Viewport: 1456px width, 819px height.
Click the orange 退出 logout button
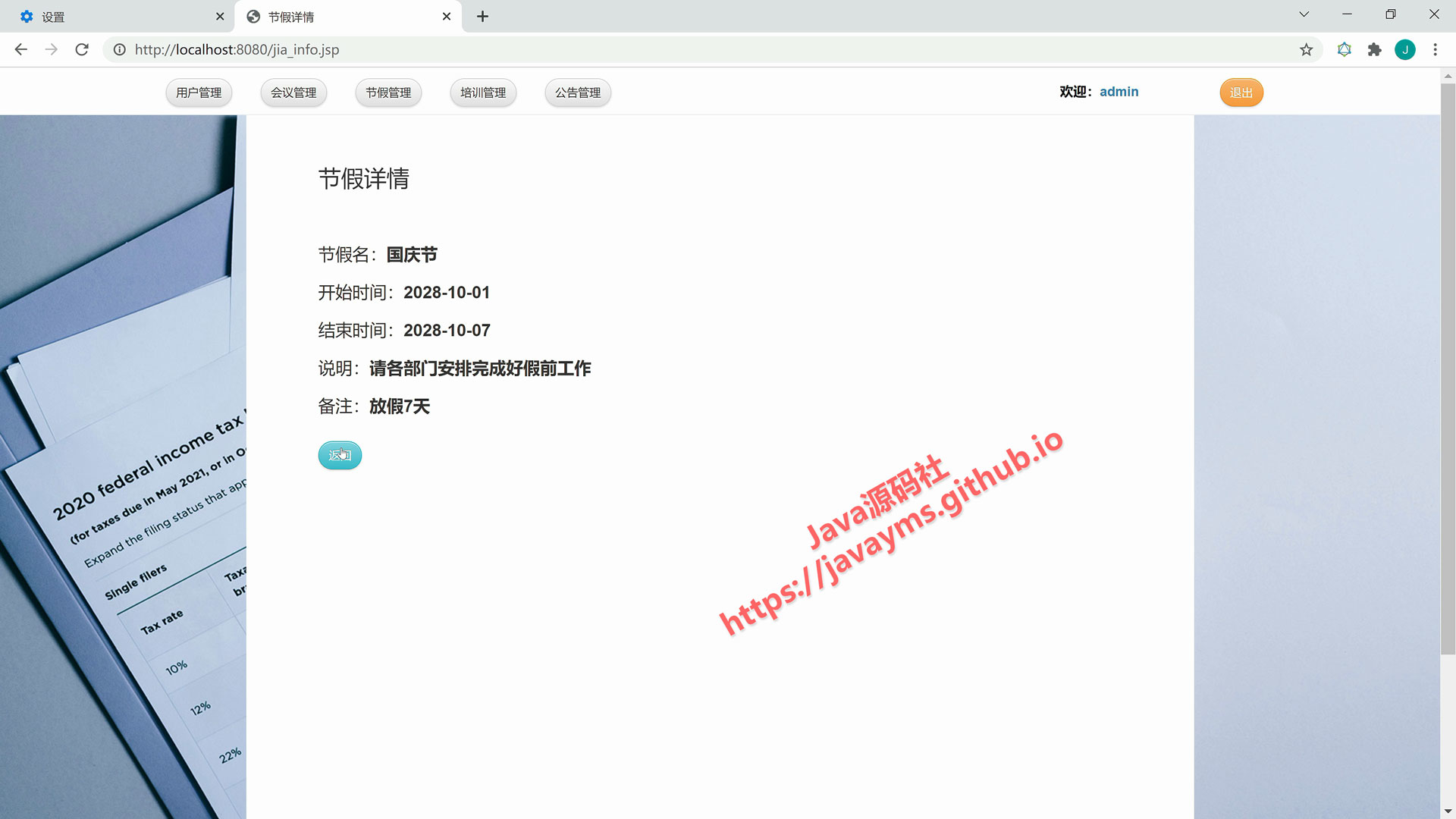point(1241,93)
